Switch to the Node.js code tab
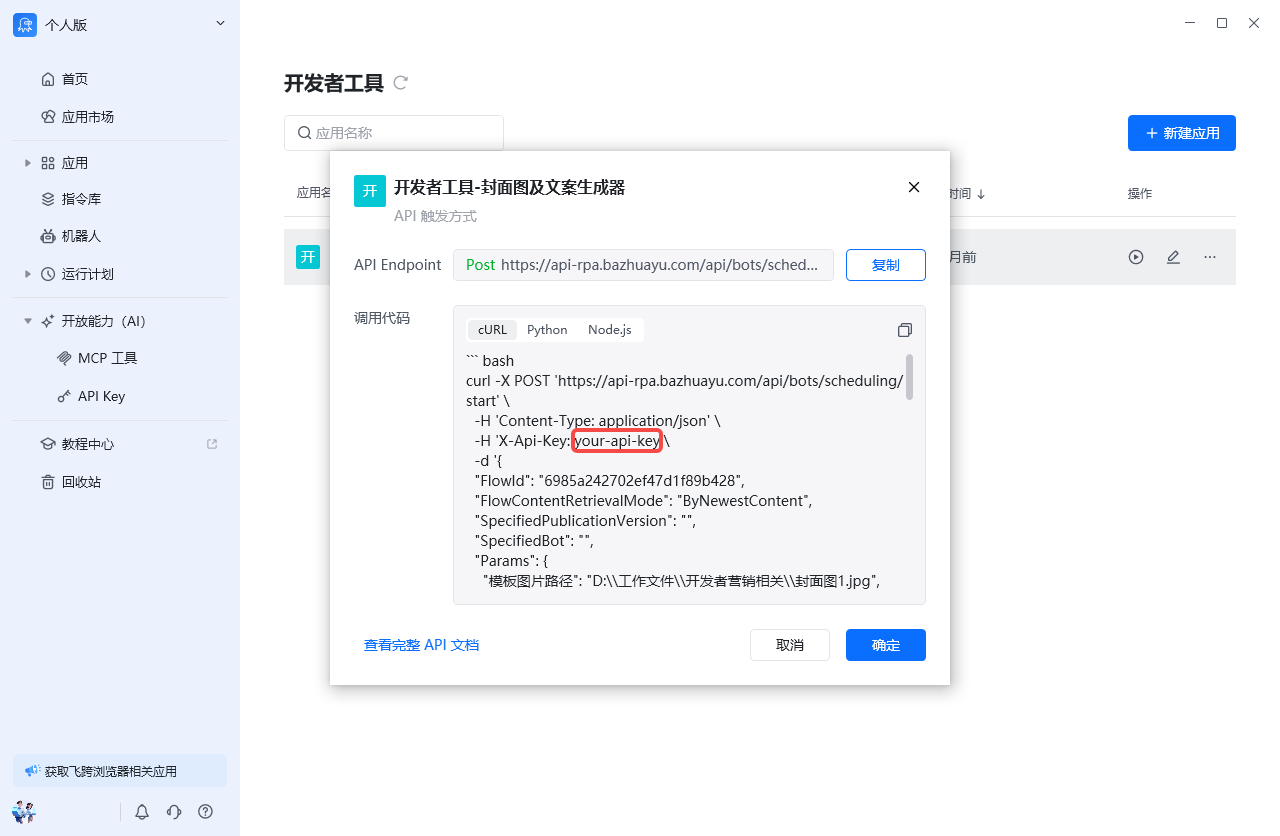The width and height of the screenshot is (1280, 836). (x=610, y=330)
